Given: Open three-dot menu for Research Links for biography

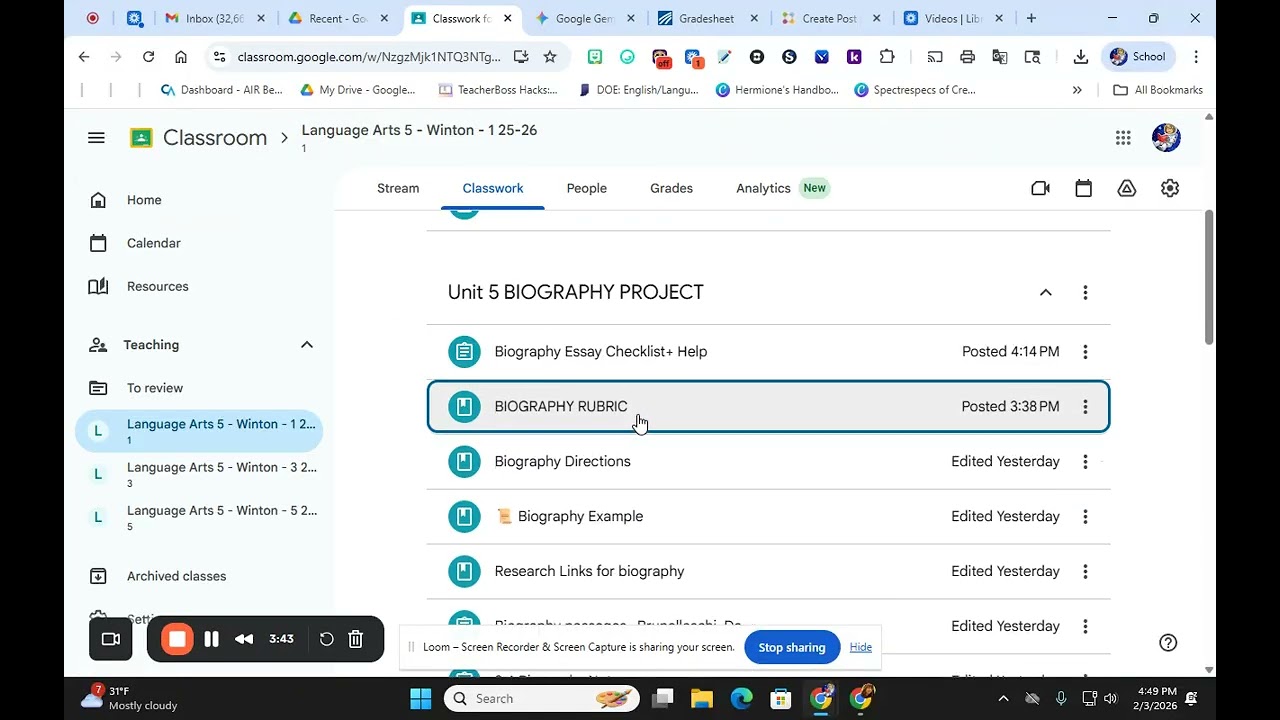Looking at the screenshot, I should click(1085, 571).
